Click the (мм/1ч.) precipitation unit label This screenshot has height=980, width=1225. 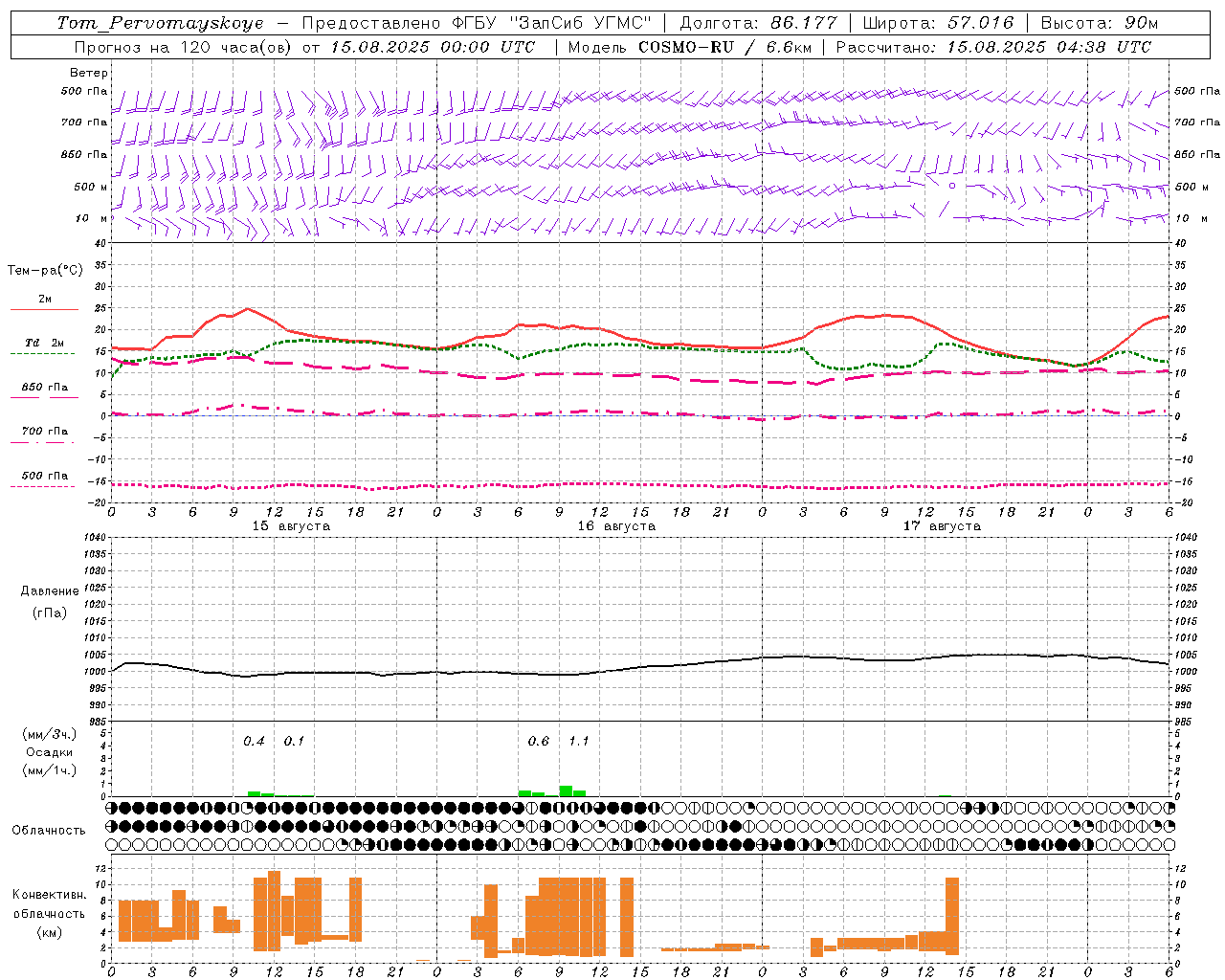[50, 770]
